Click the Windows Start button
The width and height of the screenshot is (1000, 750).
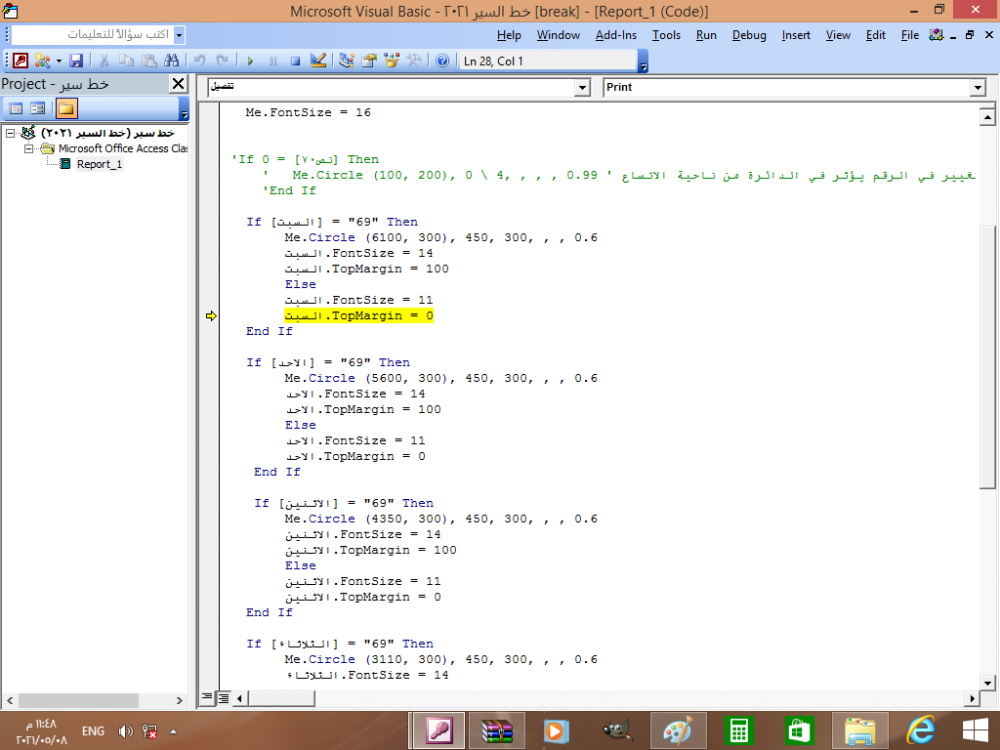(975, 731)
